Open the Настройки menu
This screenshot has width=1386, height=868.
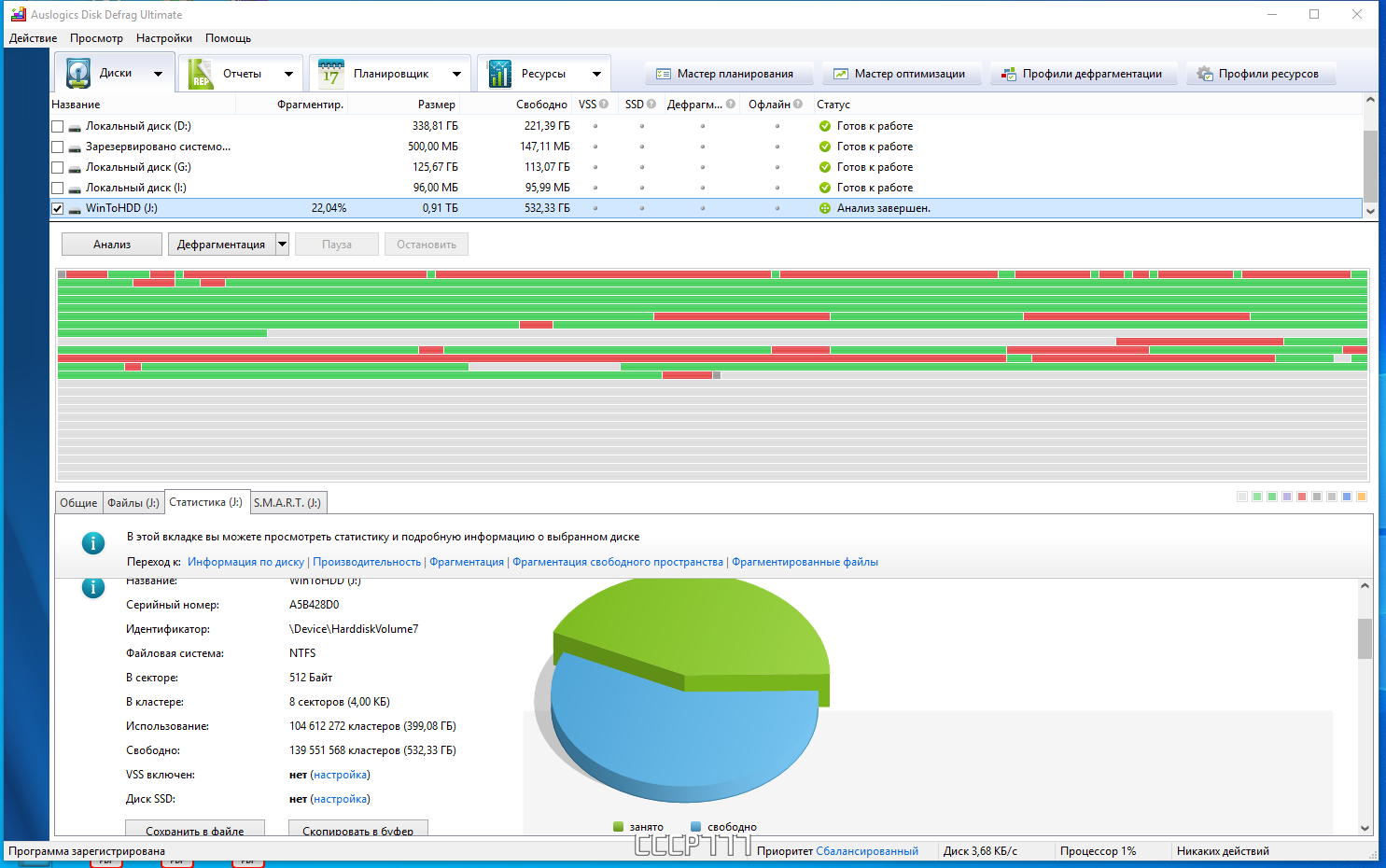[x=164, y=38]
